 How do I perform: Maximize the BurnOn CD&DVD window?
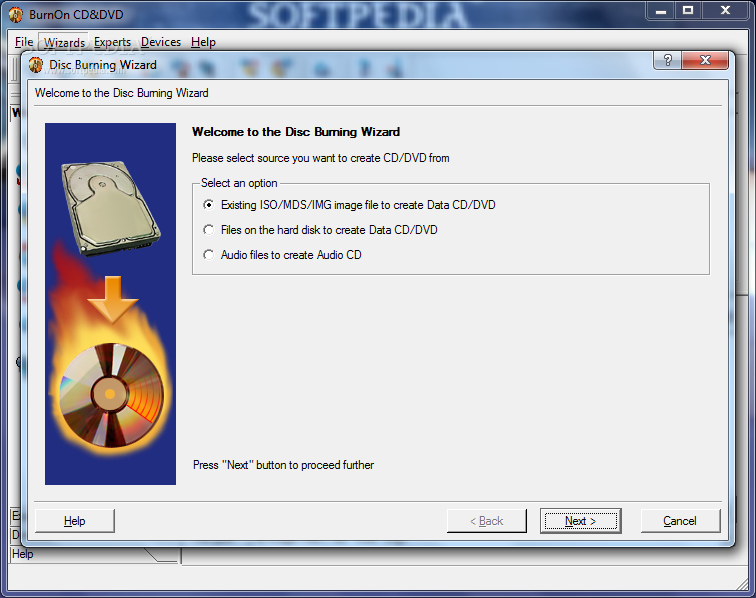(688, 11)
